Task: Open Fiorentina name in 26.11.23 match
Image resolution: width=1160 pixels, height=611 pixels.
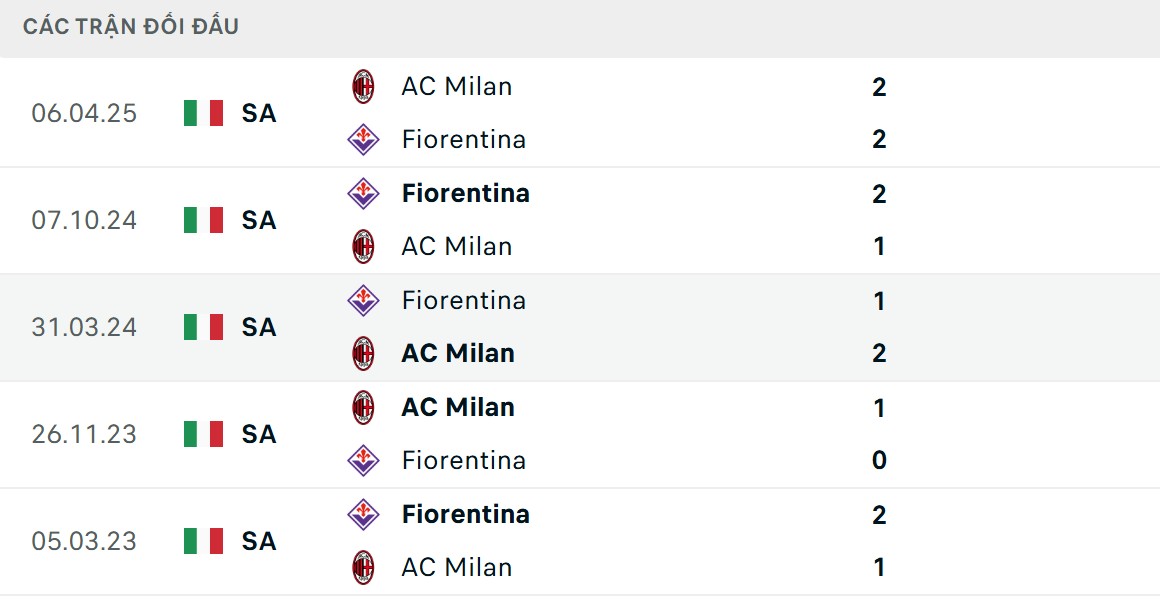Action: [463, 460]
